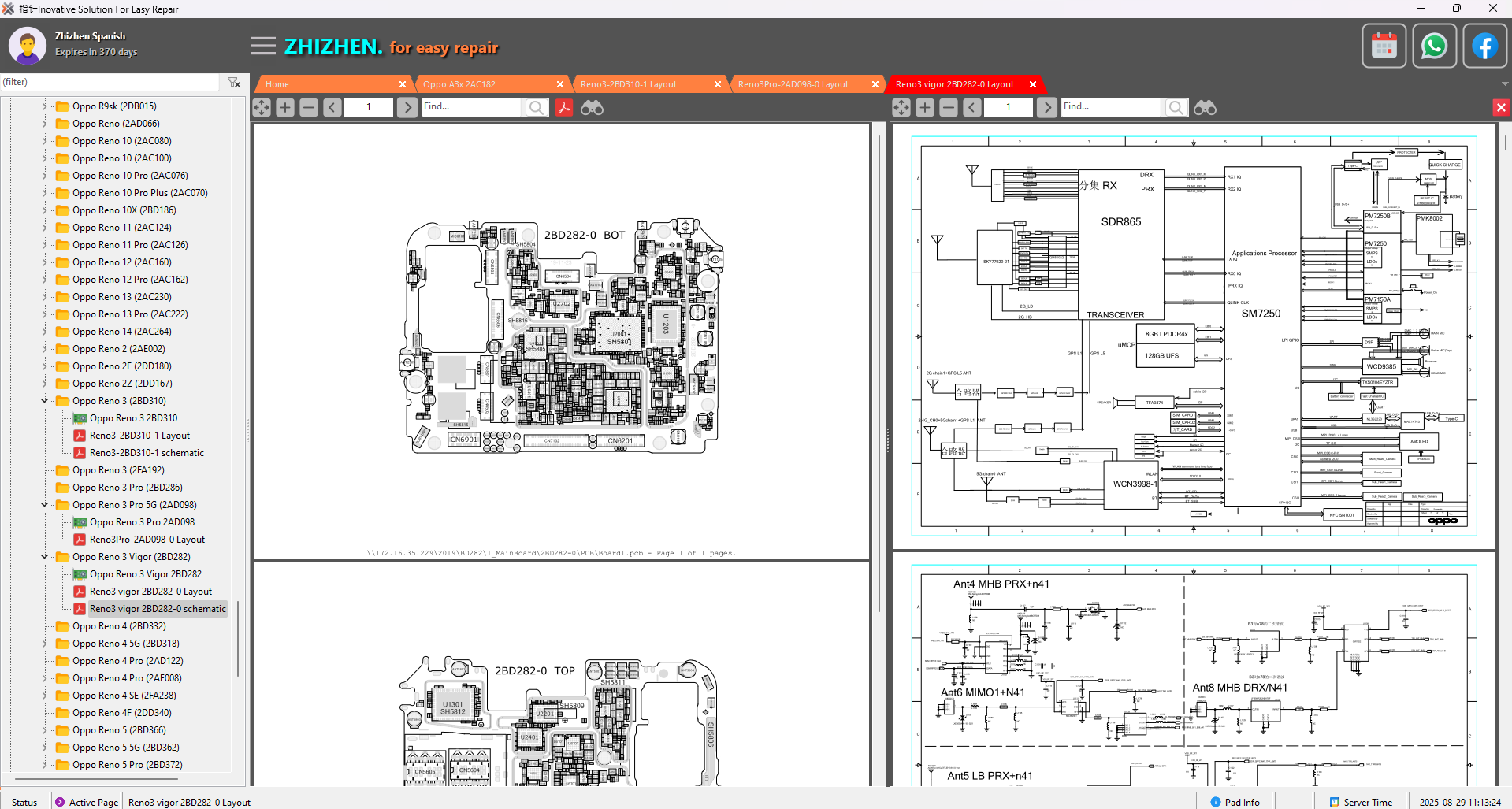
Task: Expand the Oppo Reno 4 Pro (2AE008) folder
Action: pyautogui.click(x=45, y=678)
